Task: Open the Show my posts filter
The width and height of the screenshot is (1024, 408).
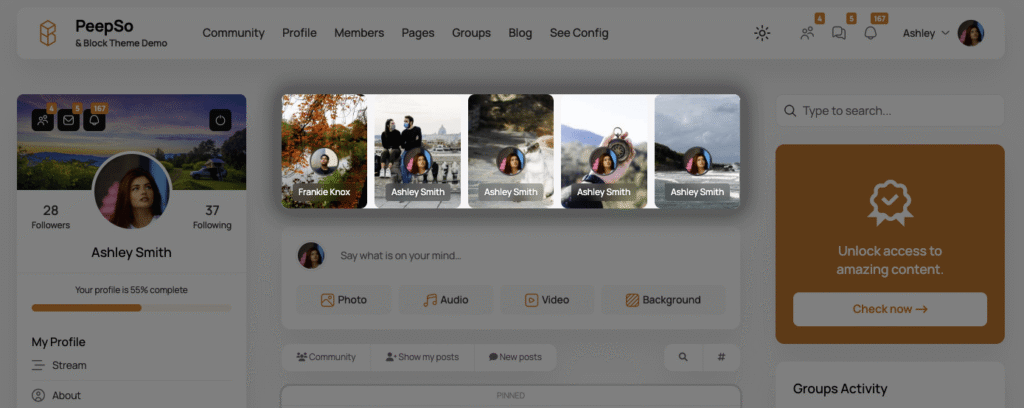Action: (422, 357)
